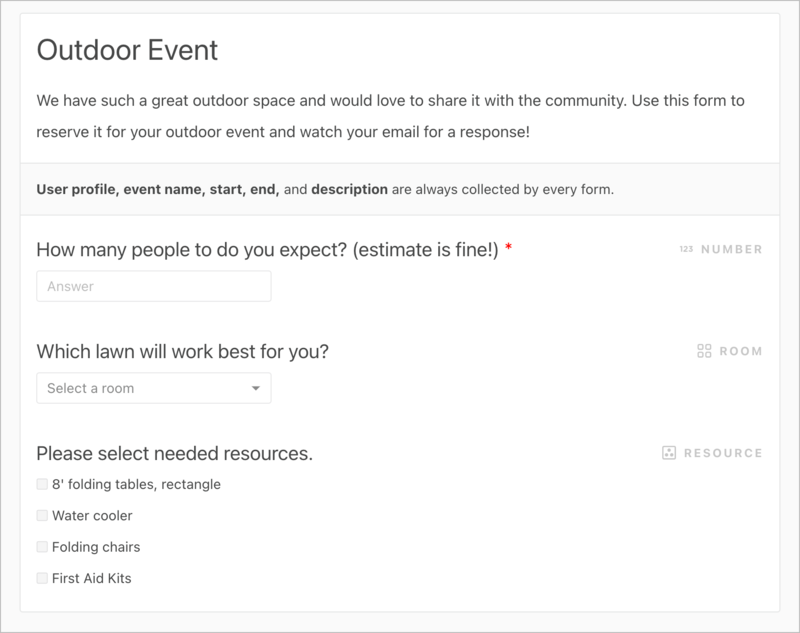Screen dimensions: 800x633
Task: Check the 8' folding tables option
Action: [x=41, y=484]
